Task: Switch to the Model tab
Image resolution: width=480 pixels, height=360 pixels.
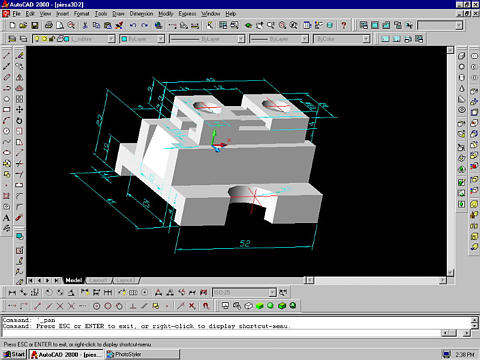Action: click(74, 280)
